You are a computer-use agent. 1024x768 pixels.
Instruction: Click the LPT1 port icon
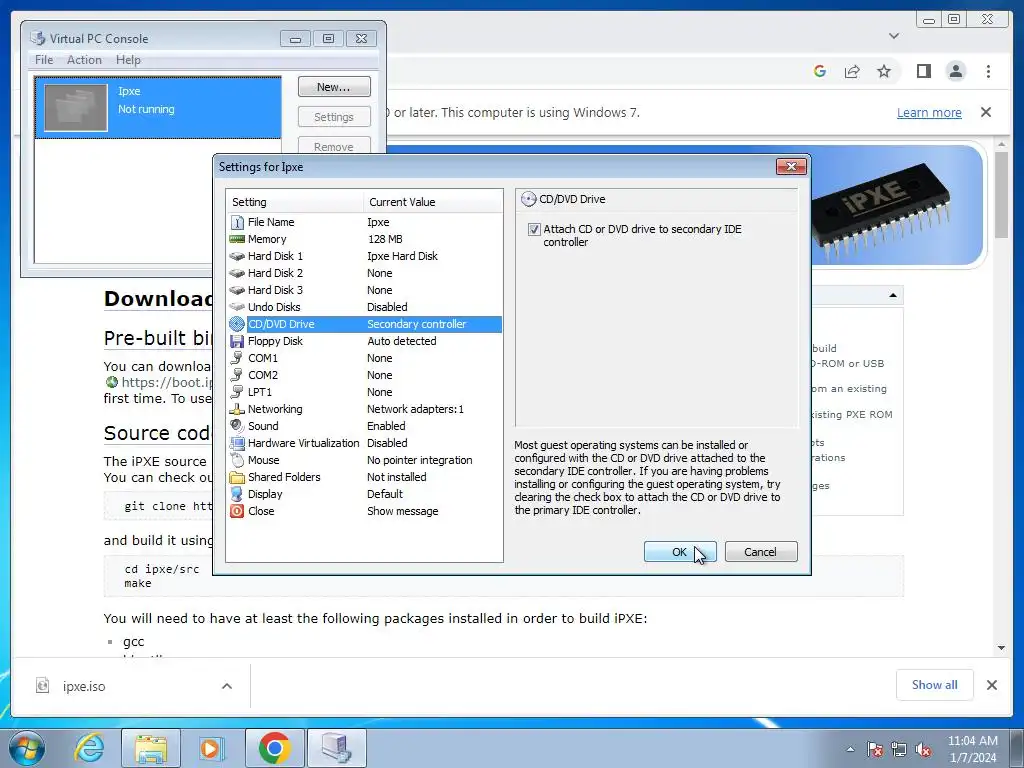coord(237,392)
